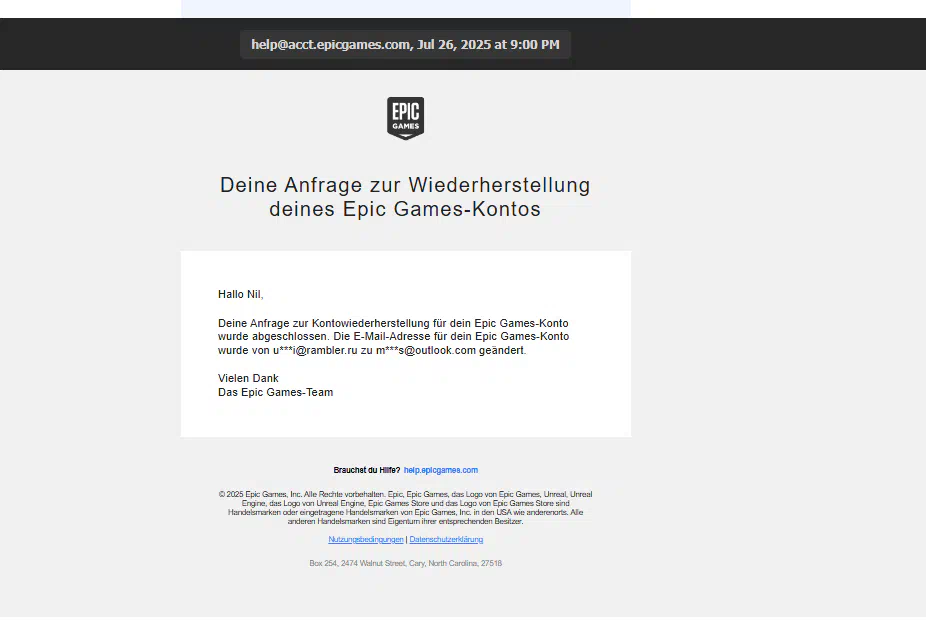Click the heading Deine Anfrage zur Wiederherstellung
The height and width of the screenshot is (628, 926).
[405, 197]
